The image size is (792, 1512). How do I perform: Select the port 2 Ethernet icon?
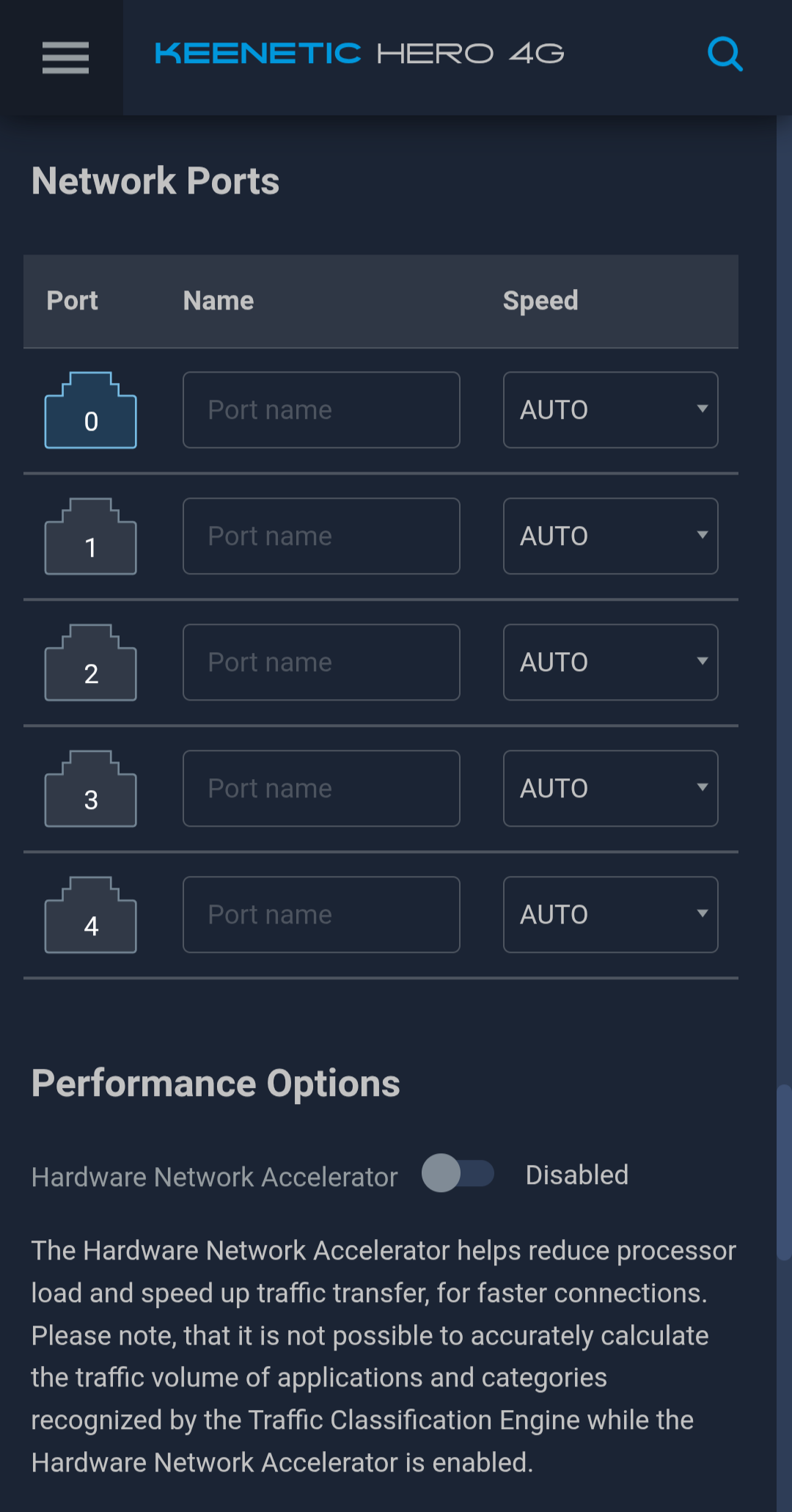pos(91,663)
